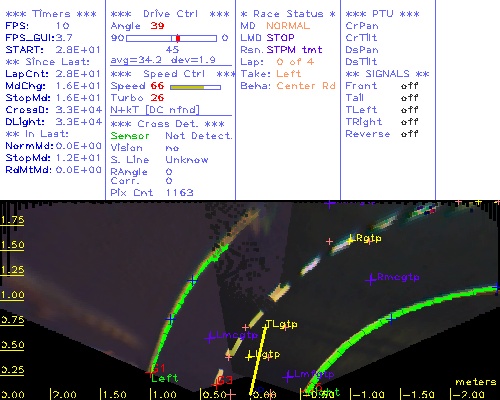
Task: Click the Pix Cnt value 1163
Action: pos(179,193)
